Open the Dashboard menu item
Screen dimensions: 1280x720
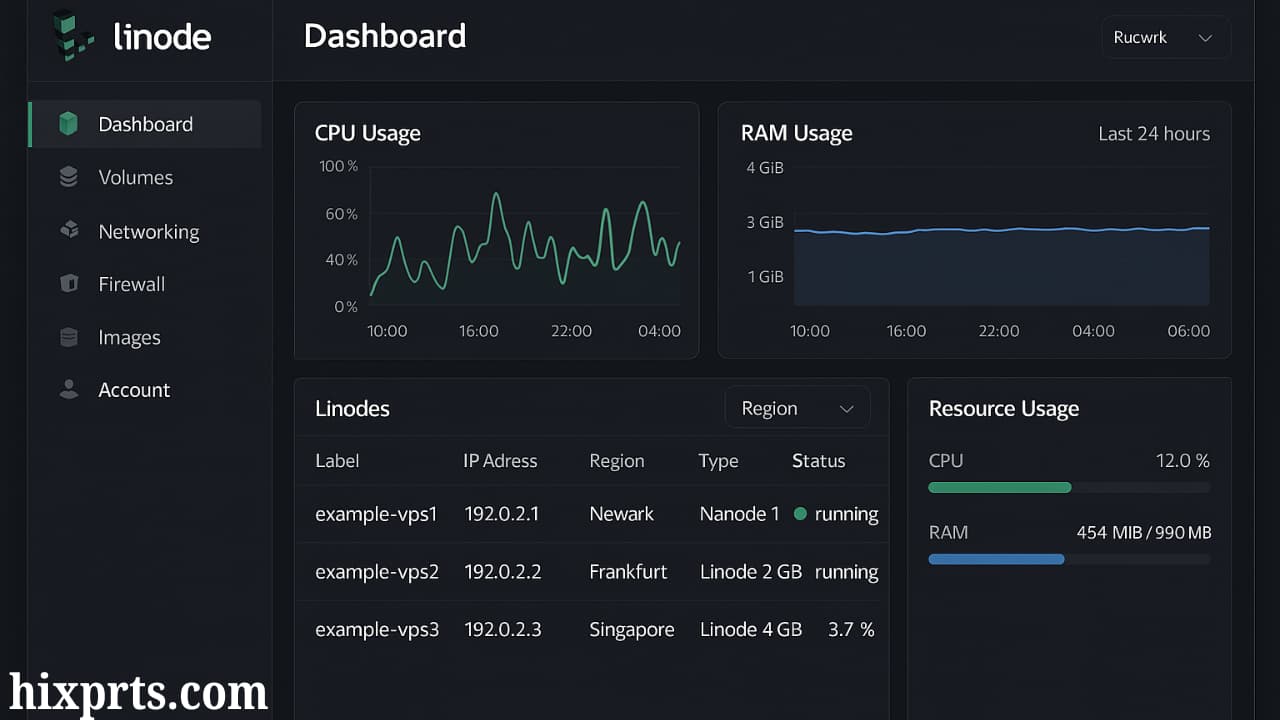click(x=146, y=124)
